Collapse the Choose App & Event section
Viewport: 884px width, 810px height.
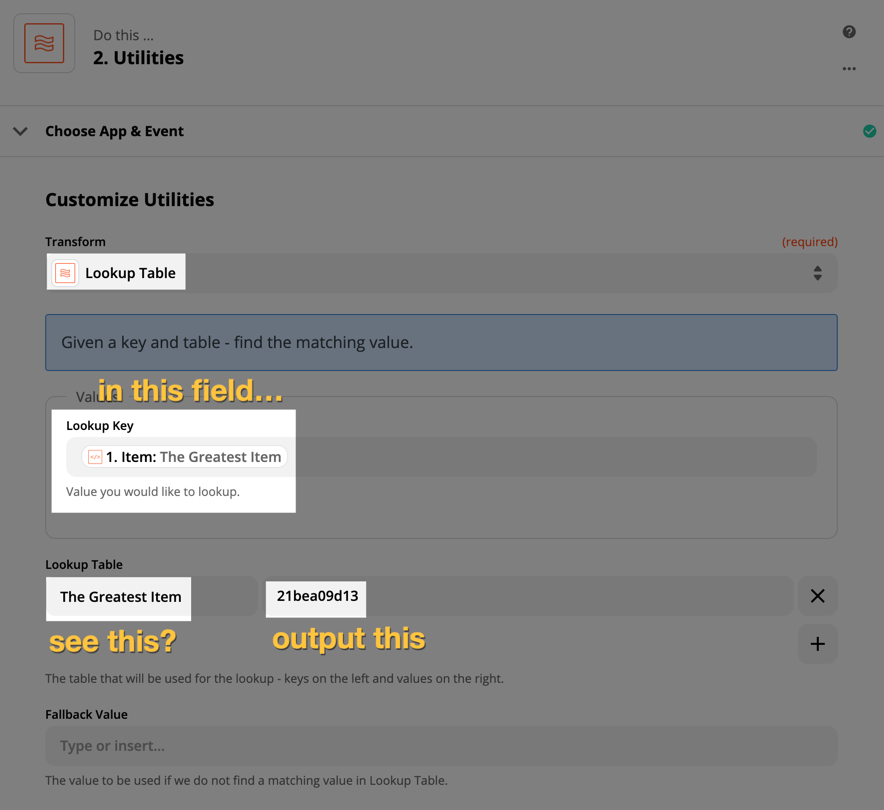click(x=20, y=131)
